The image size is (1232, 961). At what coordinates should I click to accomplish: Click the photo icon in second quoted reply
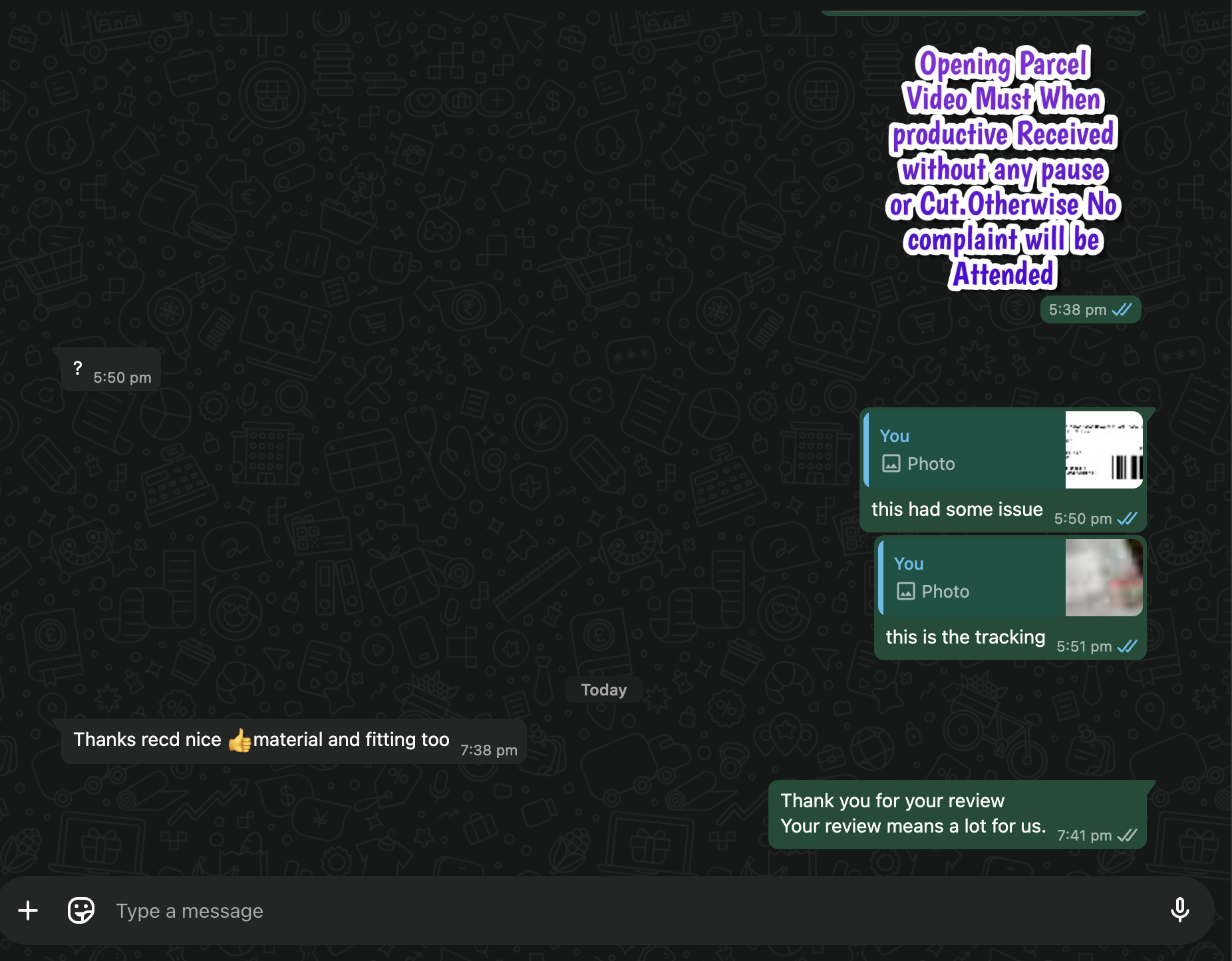[906, 592]
